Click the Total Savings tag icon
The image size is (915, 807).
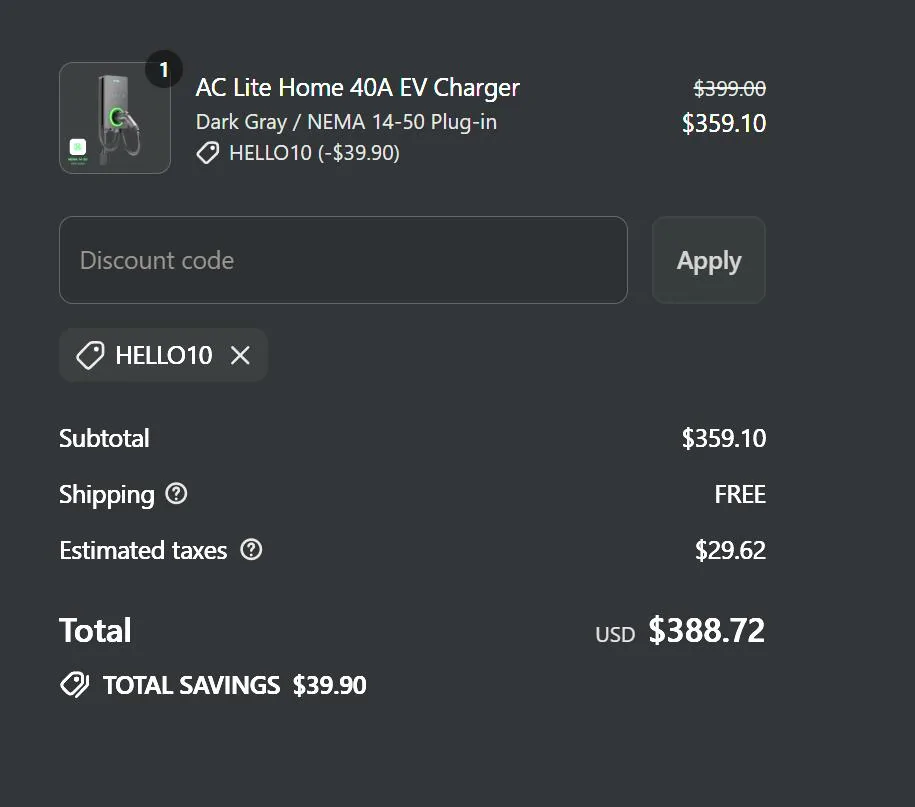[x=75, y=685]
